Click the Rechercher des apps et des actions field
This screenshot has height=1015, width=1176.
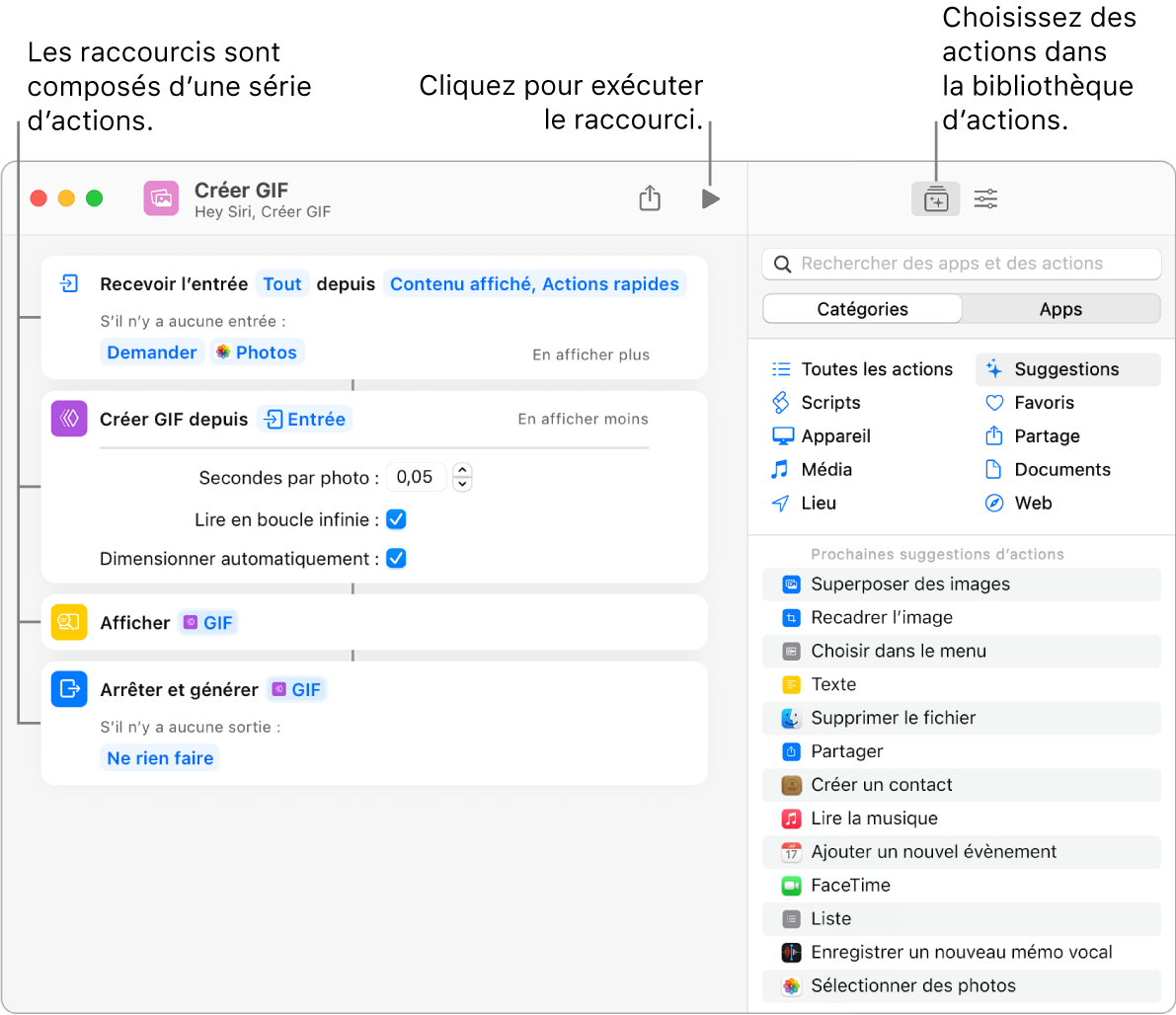click(x=962, y=264)
